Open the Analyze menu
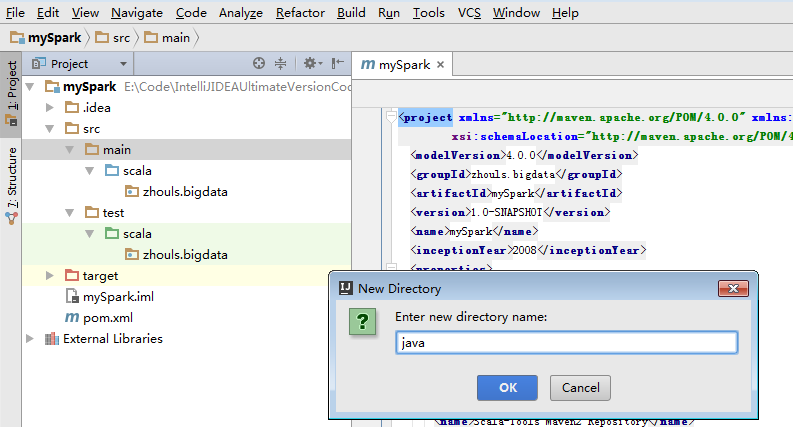The image size is (793, 427). click(x=240, y=13)
